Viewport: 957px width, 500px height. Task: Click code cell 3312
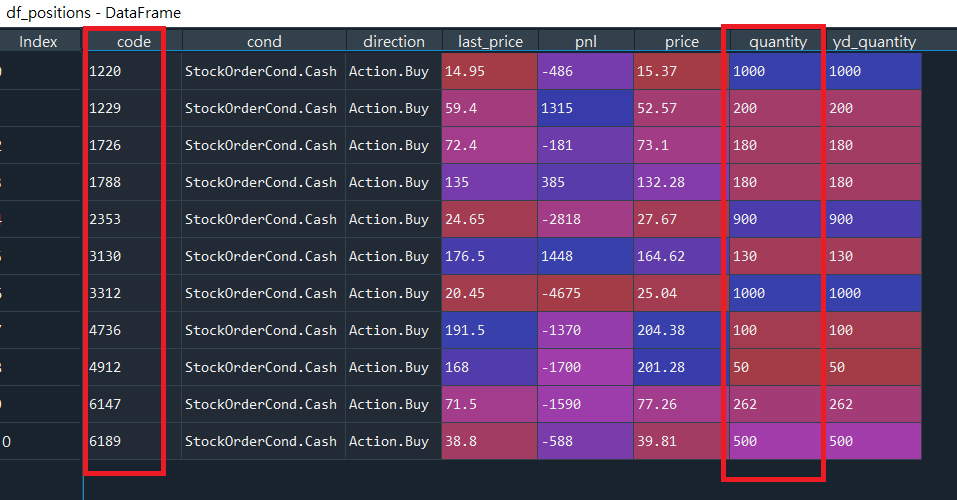pyautogui.click(x=133, y=293)
